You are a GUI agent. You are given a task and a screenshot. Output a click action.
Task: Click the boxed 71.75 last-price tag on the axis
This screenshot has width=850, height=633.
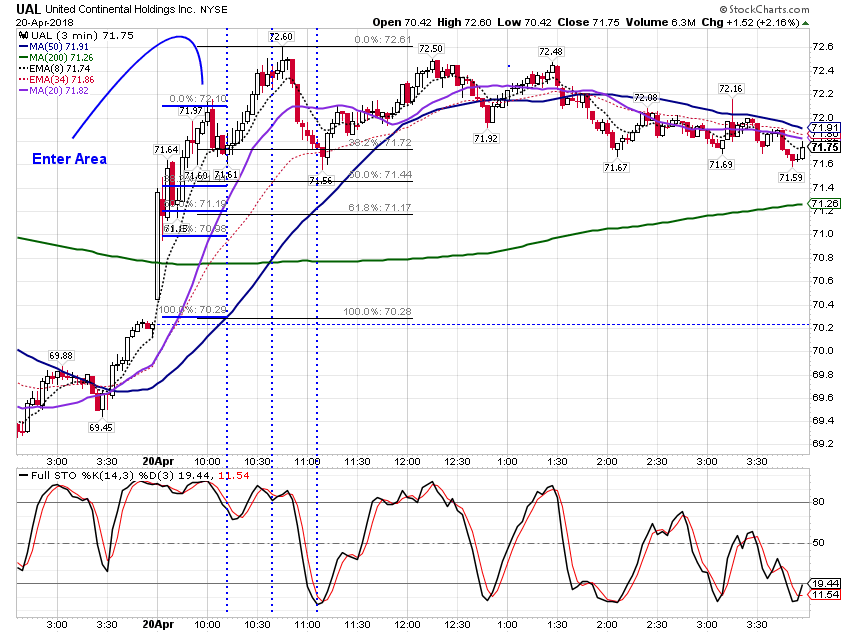click(825, 147)
